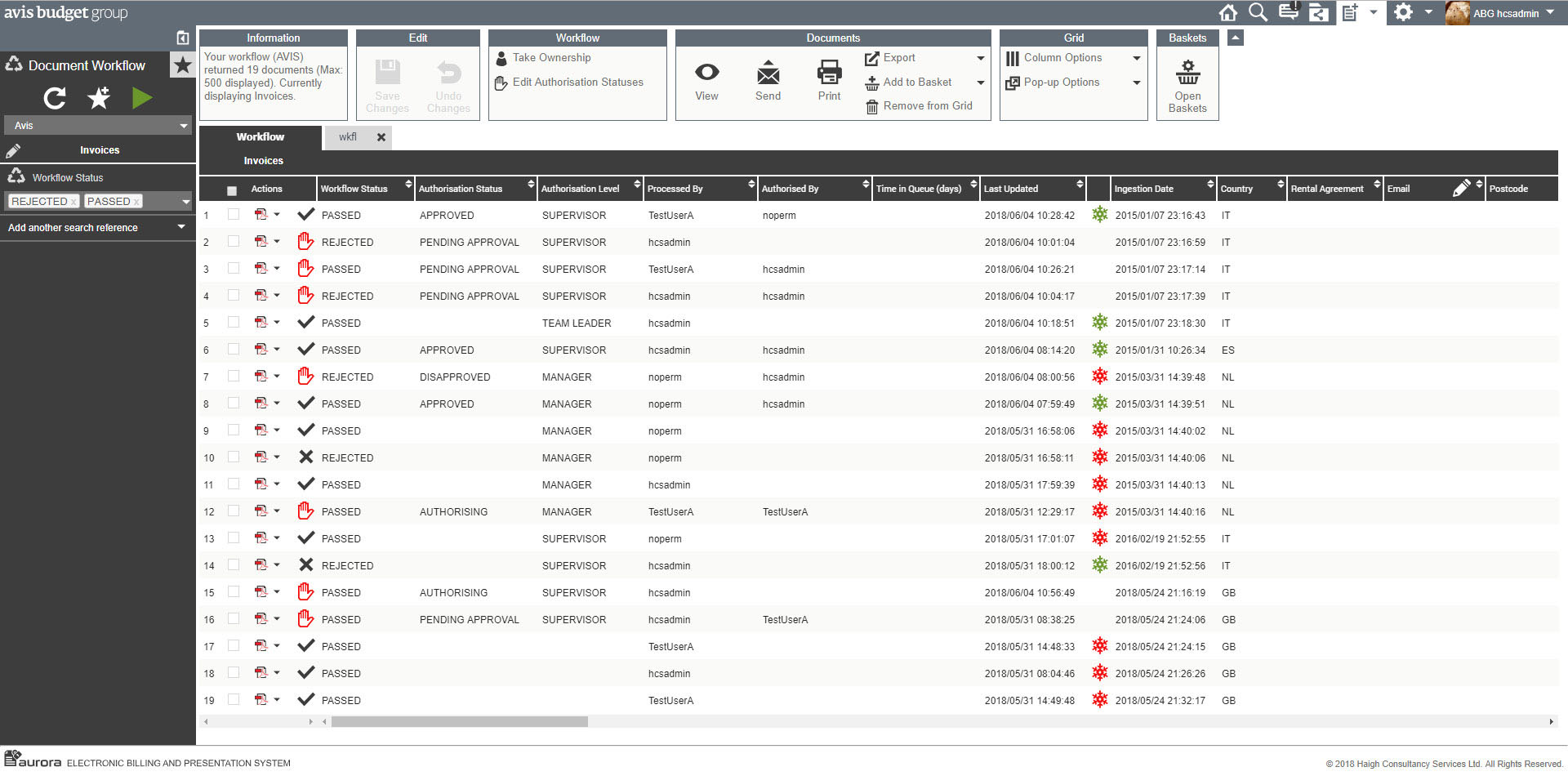Open the shared folder icon in top bar

[x=1318, y=12]
